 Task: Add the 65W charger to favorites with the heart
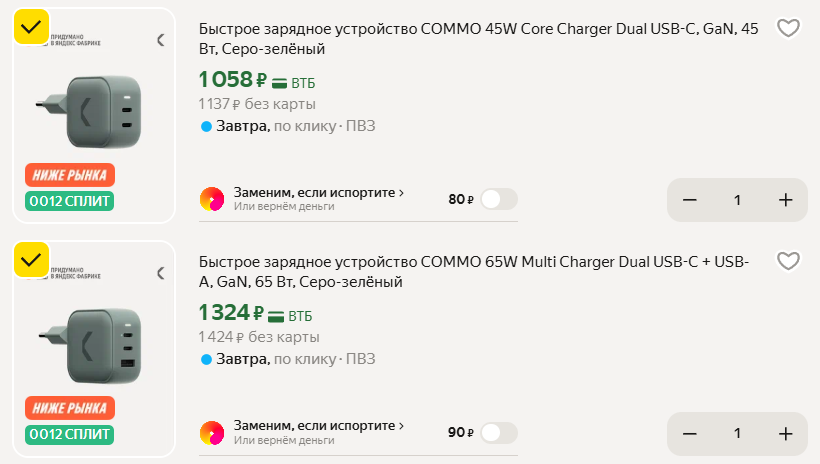(788, 262)
